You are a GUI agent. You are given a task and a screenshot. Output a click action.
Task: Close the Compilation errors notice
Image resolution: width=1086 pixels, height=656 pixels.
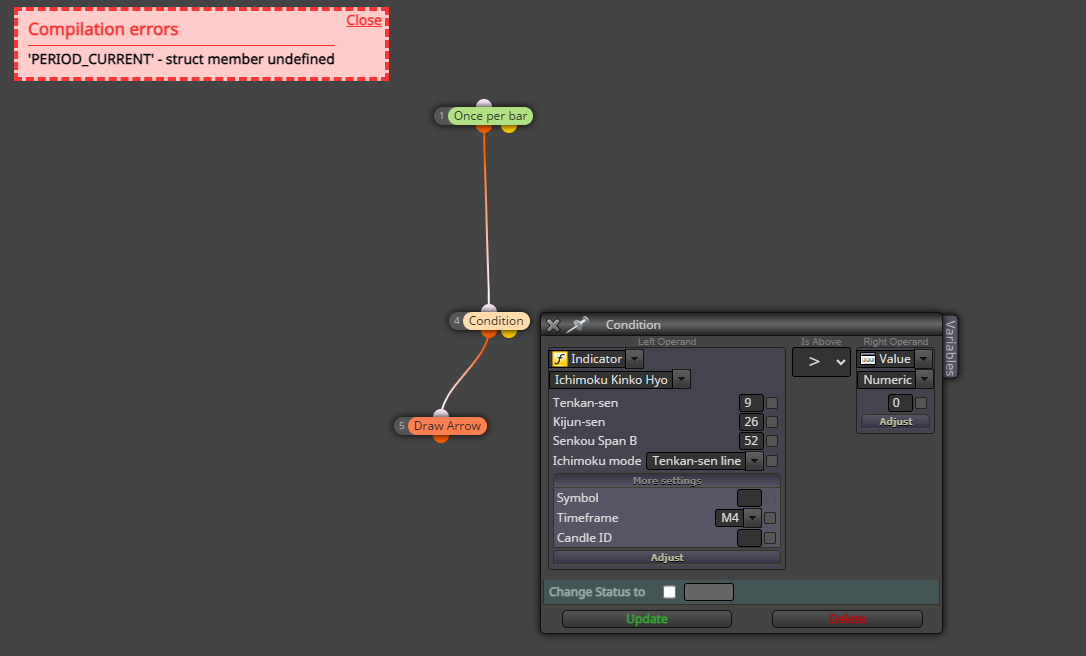[x=364, y=20]
